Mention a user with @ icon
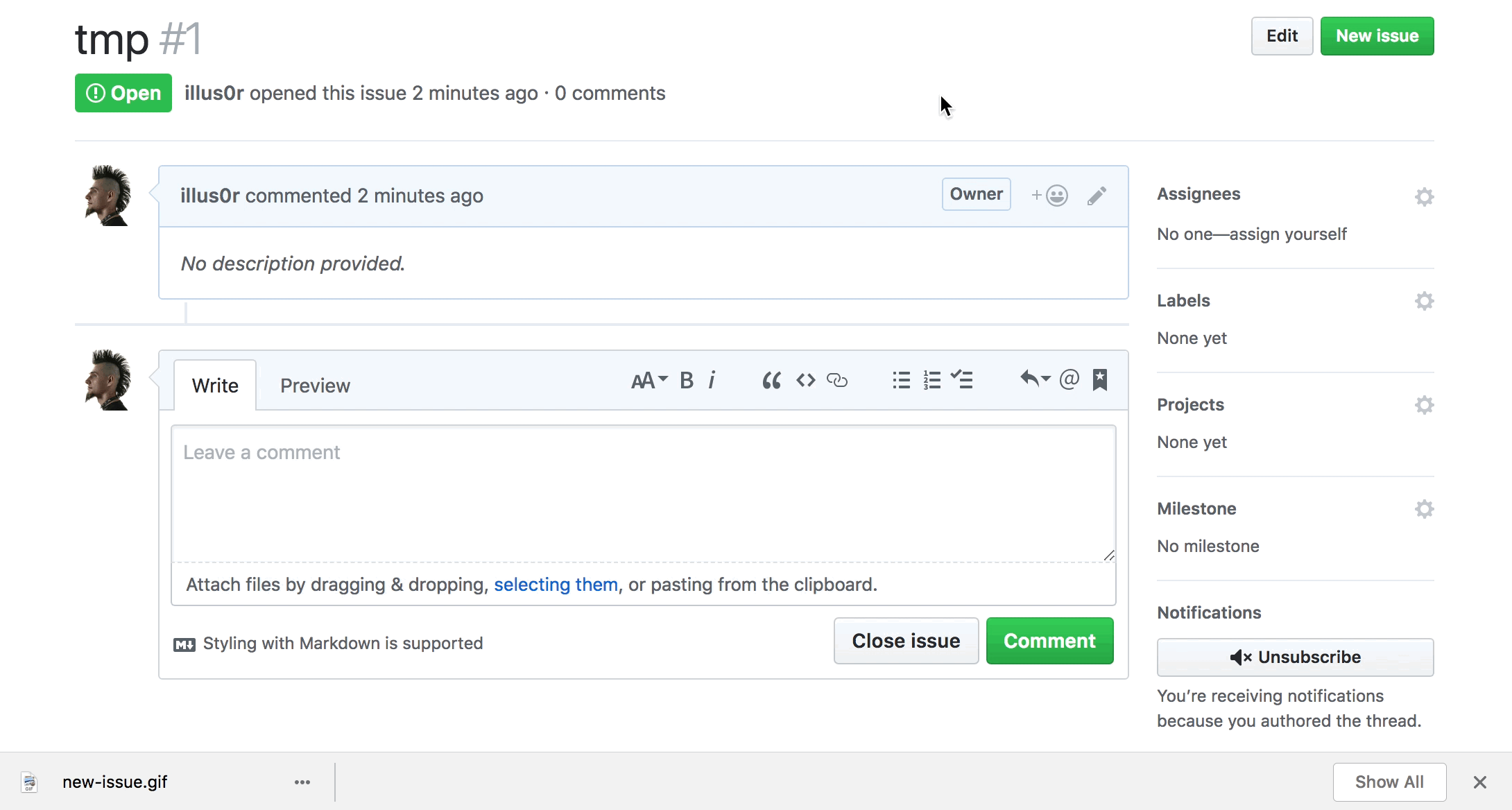Screen dimensions: 1512x810 1069,379
